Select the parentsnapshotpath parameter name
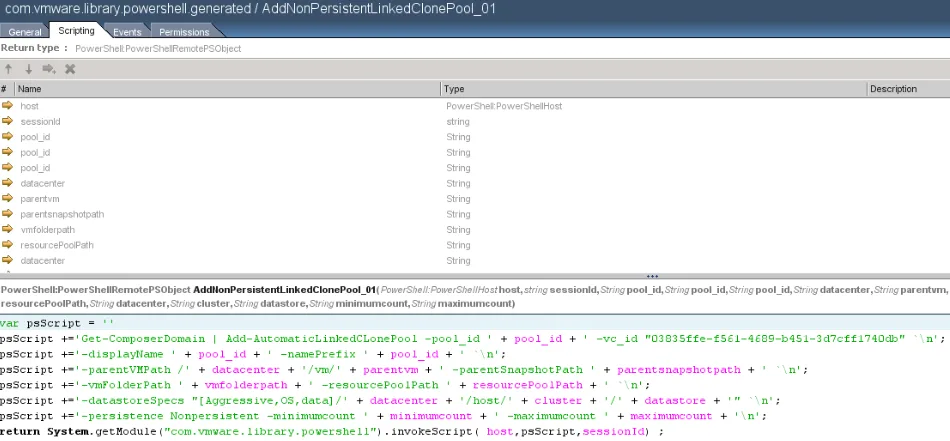950x441 pixels. point(62,214)
